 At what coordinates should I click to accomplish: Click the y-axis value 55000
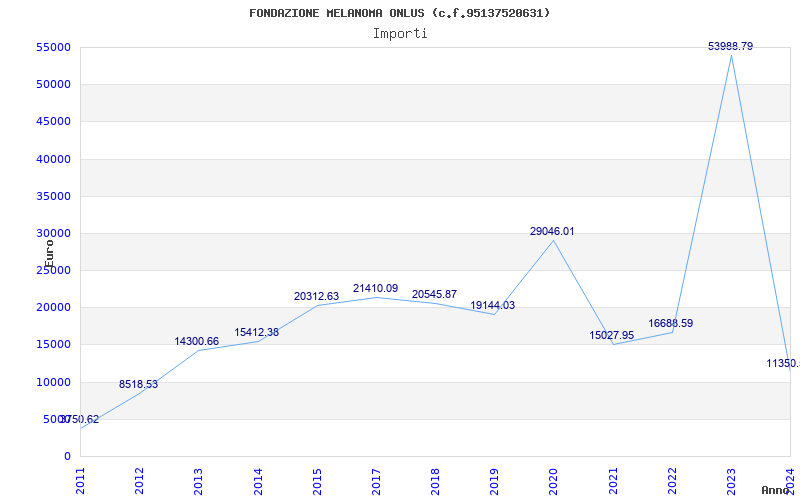coord(54,47)
